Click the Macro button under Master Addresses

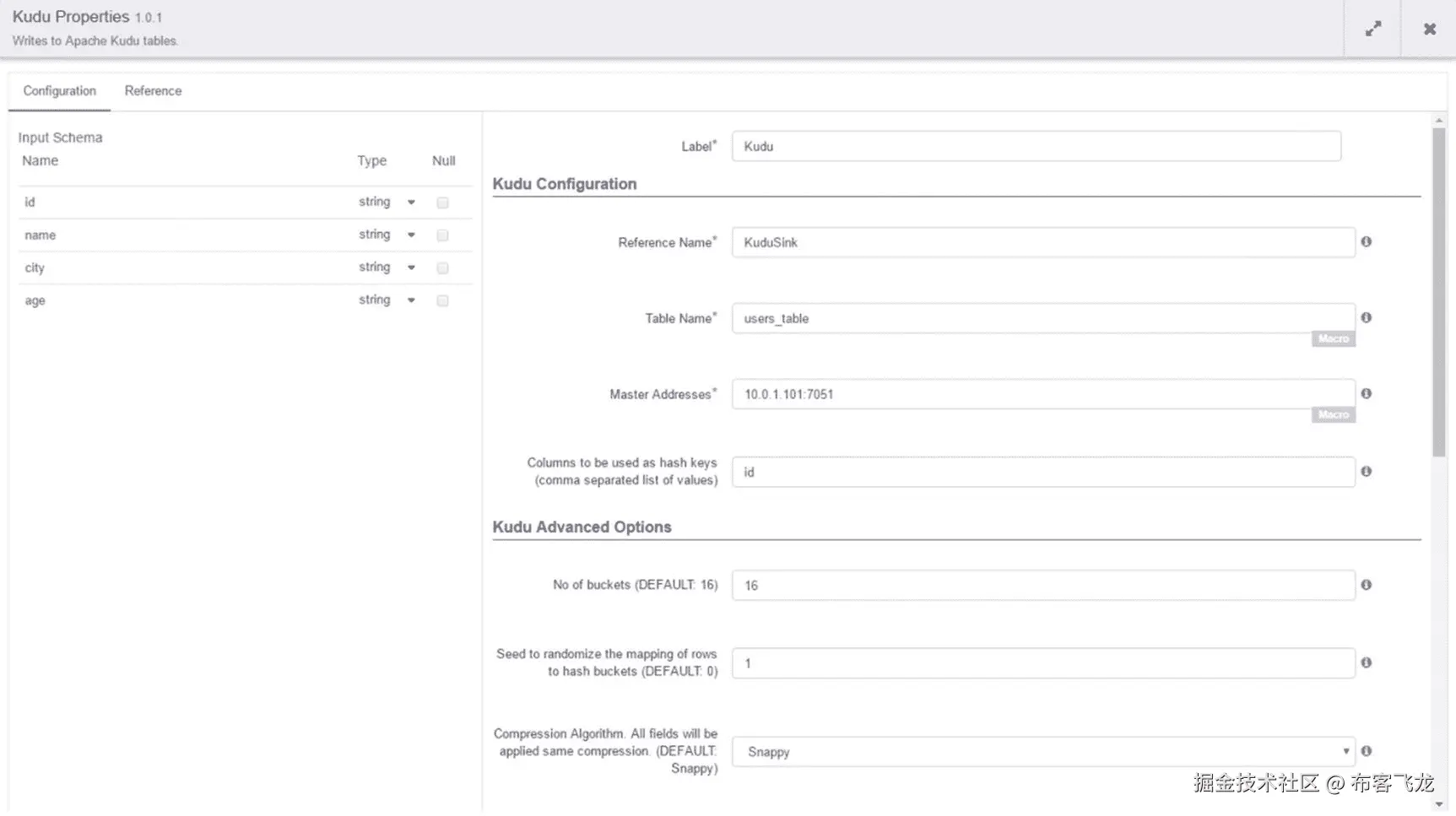coord(1334,415)
